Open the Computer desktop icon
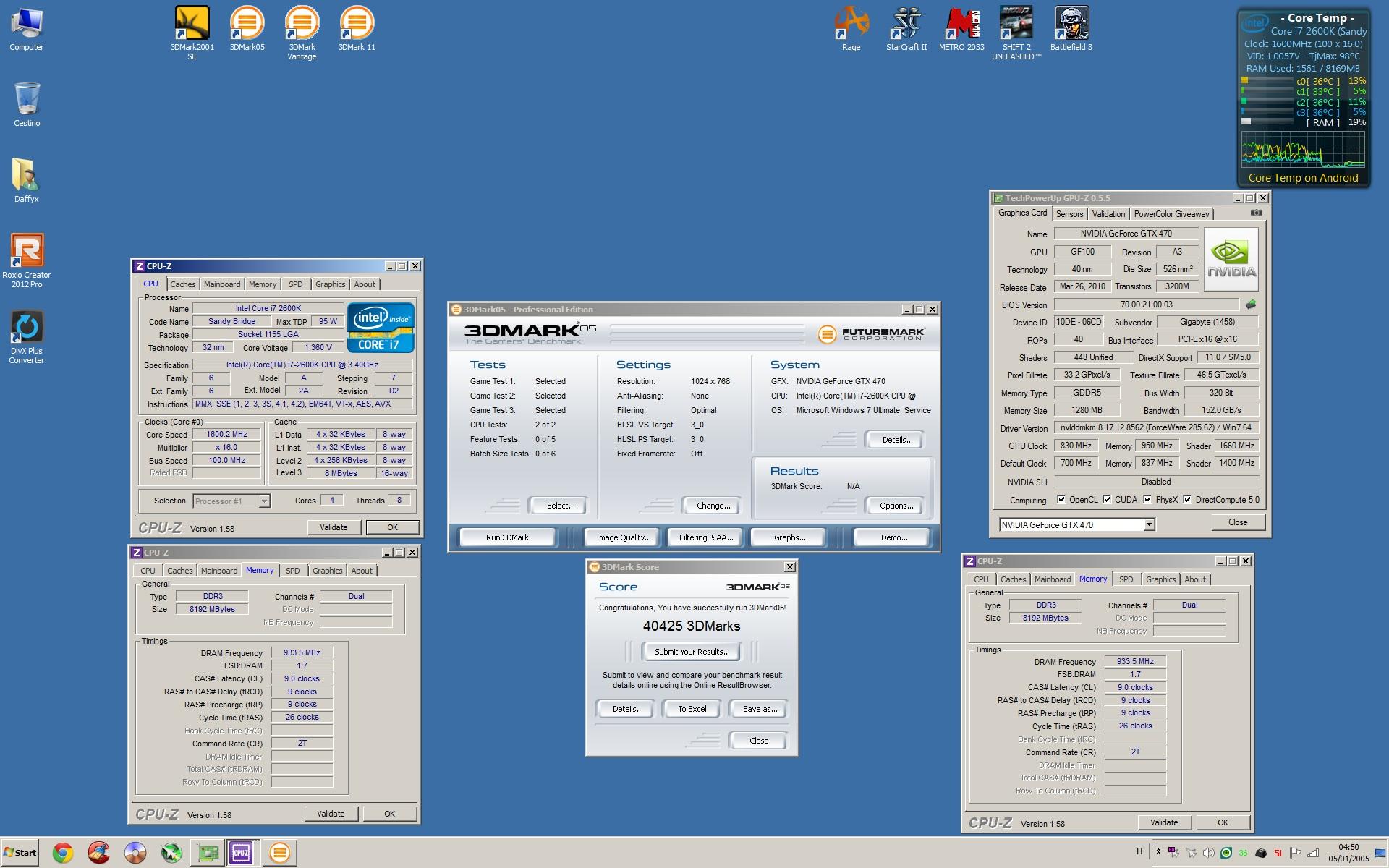Viewport: 1389px width, 868px height. point(27,29)
